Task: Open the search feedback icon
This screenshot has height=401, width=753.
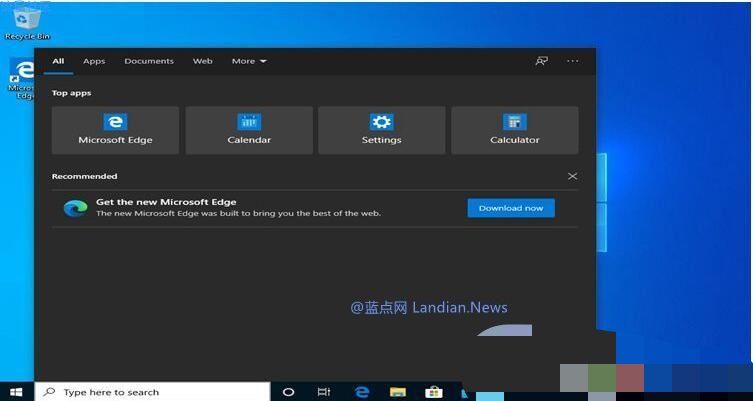Action: tap(542, 61)
